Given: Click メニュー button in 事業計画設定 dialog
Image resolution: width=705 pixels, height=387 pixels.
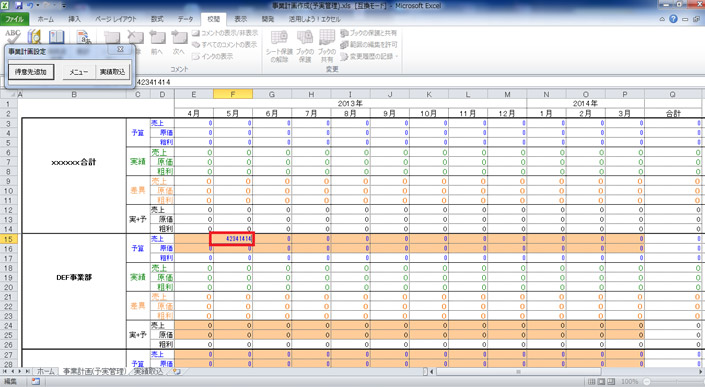Looking at the screenshot, I should 79,72.
